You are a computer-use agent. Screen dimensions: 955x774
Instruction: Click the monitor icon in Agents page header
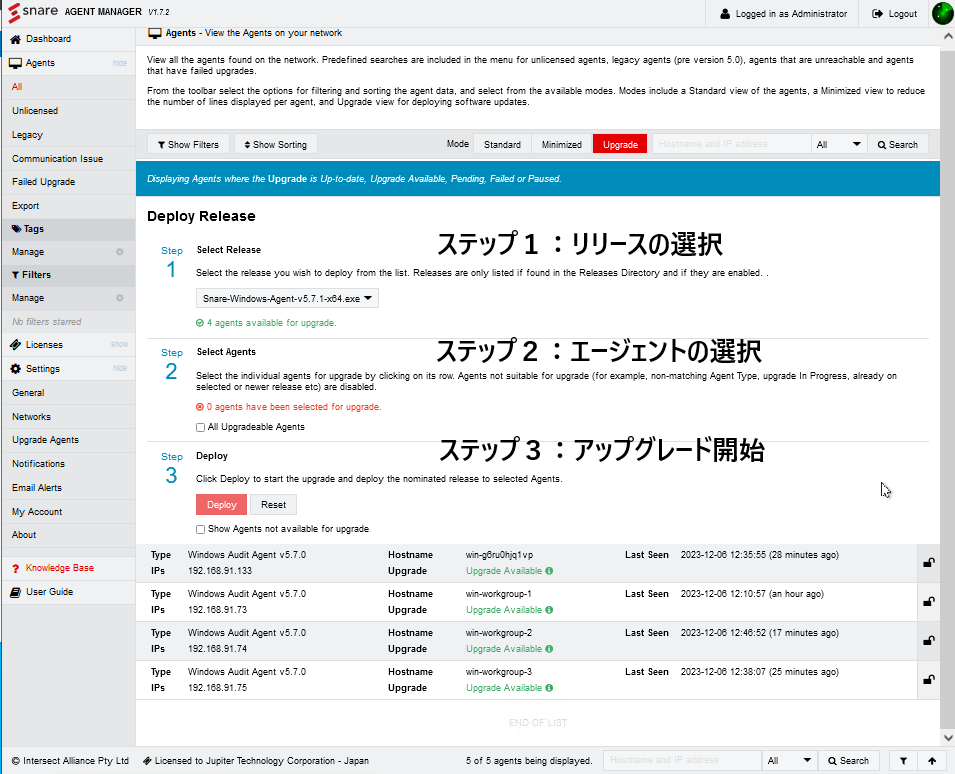(x=155, y=33)
